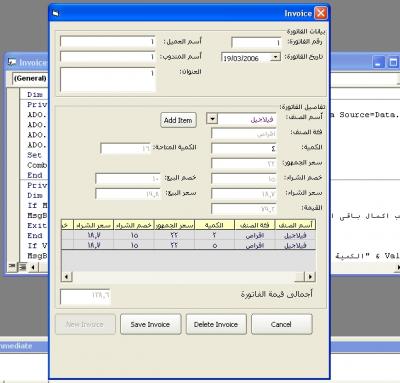The height and width of the screenshot is (383, 400).
Task: Click the public price column header in grid
Action: pyautogui.click(x=174, y=225)
